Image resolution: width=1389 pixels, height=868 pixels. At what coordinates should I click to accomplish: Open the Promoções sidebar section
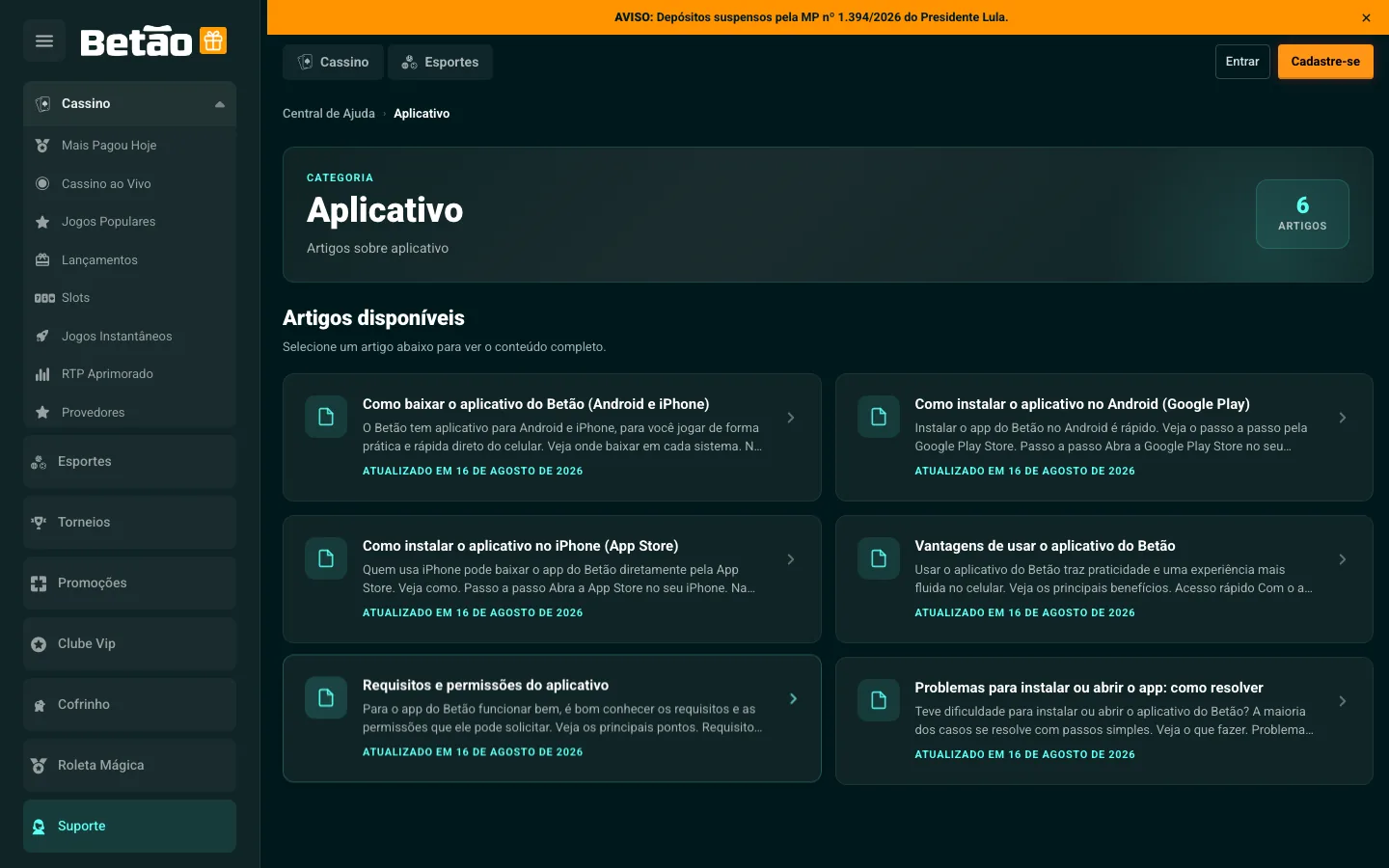[129, 583]
